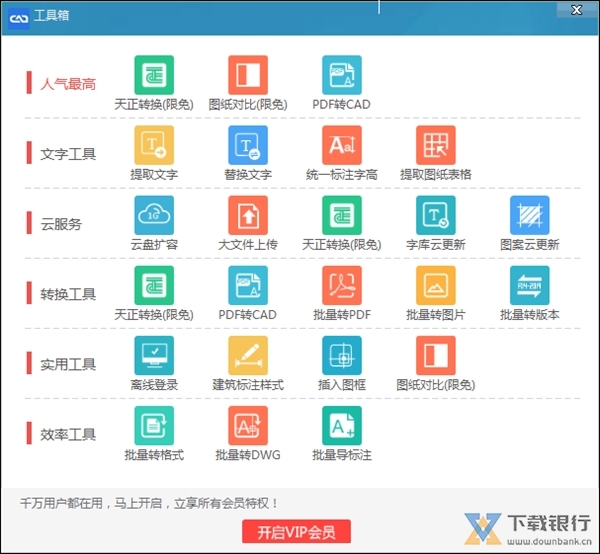This screenshot has height=554, width=600.
Task: Click the 文字工具 category label
Action: [68, 154]
